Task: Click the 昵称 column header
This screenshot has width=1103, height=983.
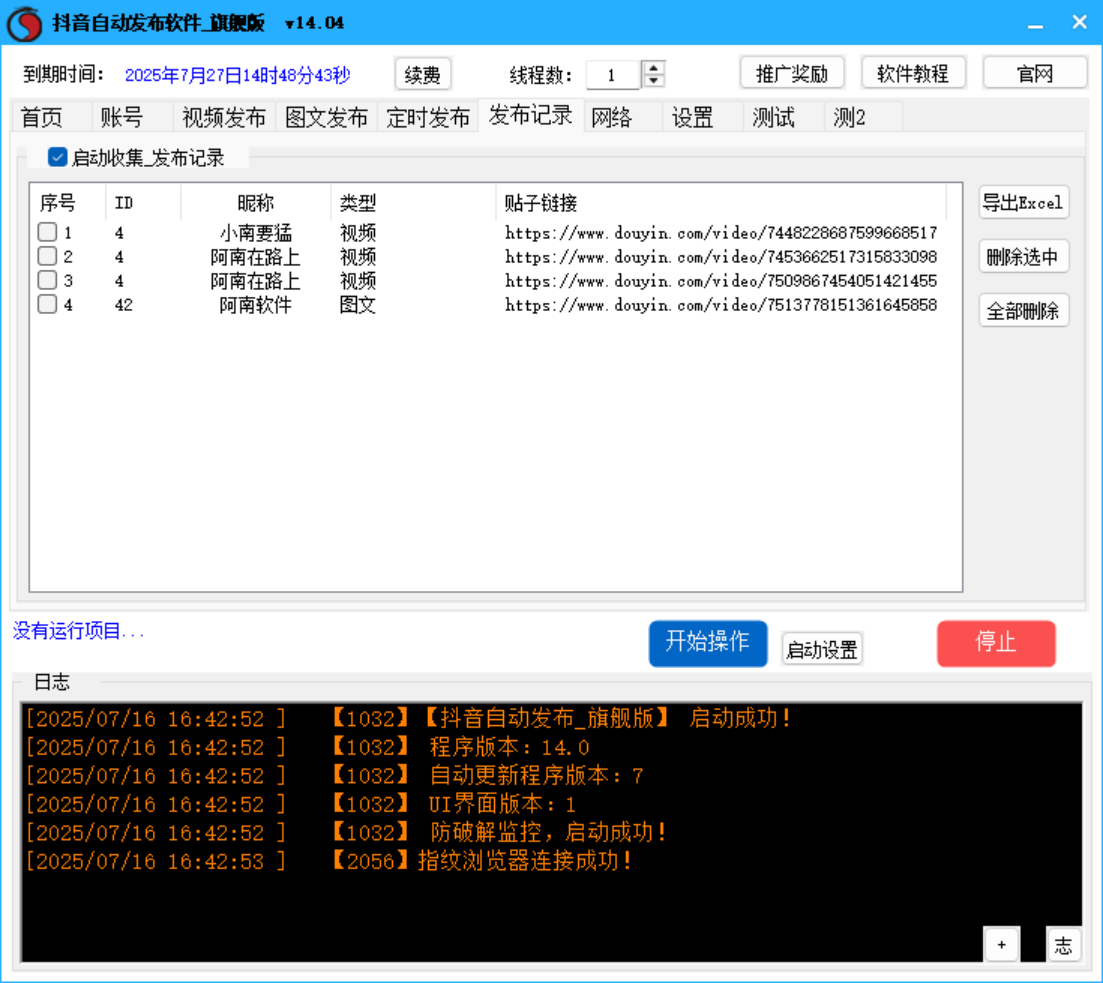Action: (x=255, y=203)
